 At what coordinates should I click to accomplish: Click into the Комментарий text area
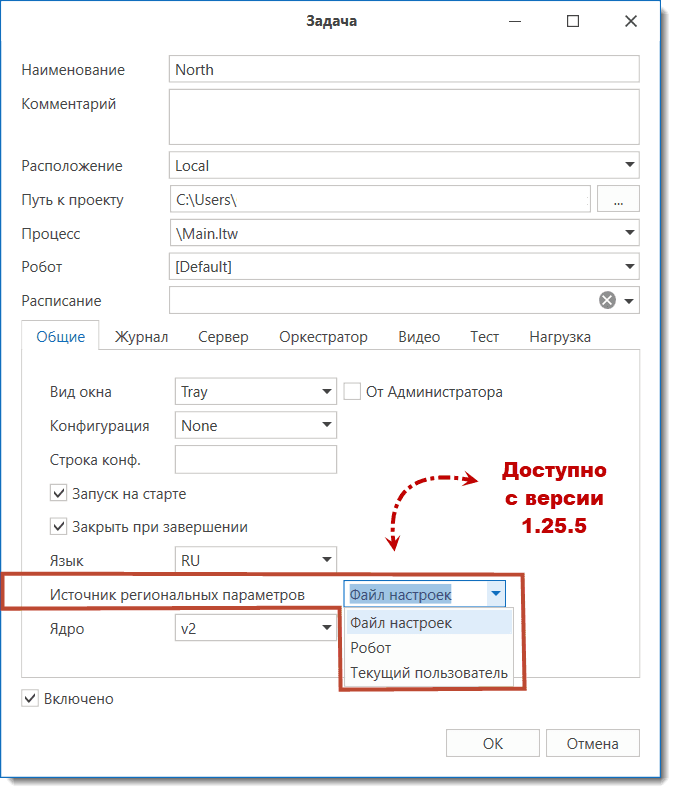pos(404,117)
